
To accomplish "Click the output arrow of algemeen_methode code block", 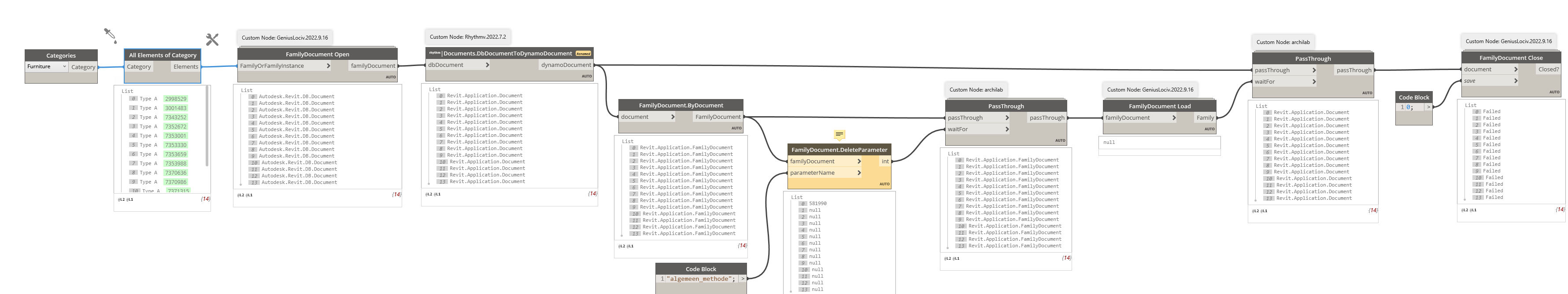I will 743,279.
